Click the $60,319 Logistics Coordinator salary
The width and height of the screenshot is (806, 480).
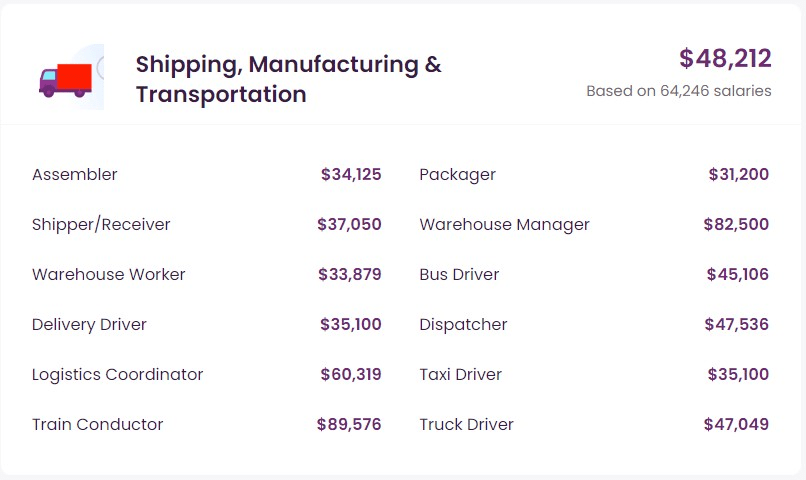tap(350, 375)
